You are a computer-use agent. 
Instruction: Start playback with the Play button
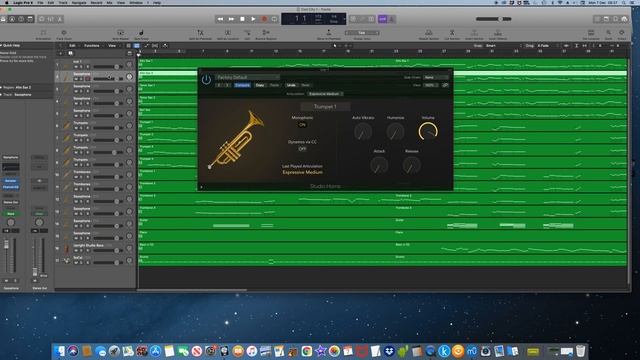tap(253, 19)
